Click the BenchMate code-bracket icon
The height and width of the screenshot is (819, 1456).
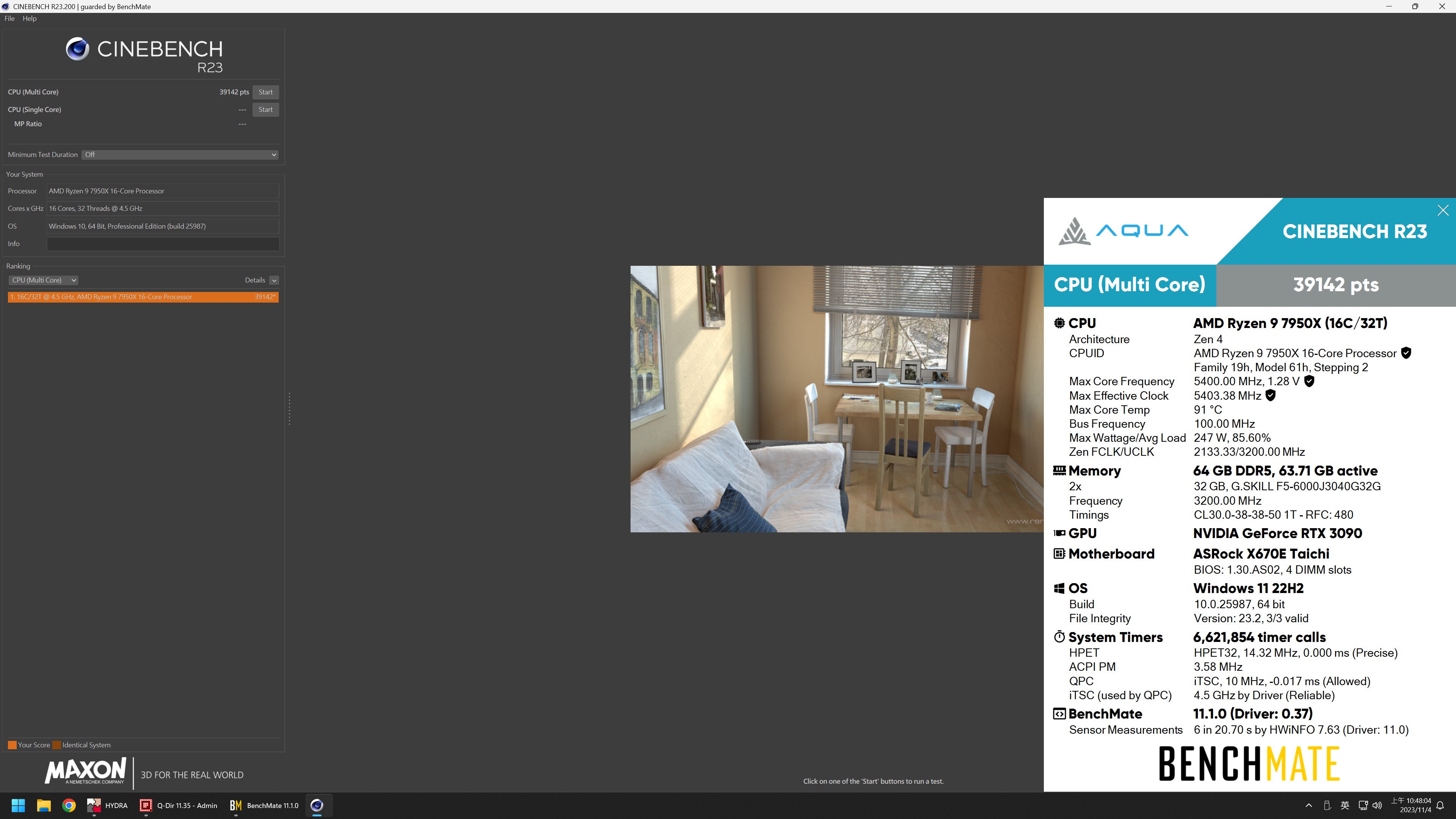click(1059, 714)
